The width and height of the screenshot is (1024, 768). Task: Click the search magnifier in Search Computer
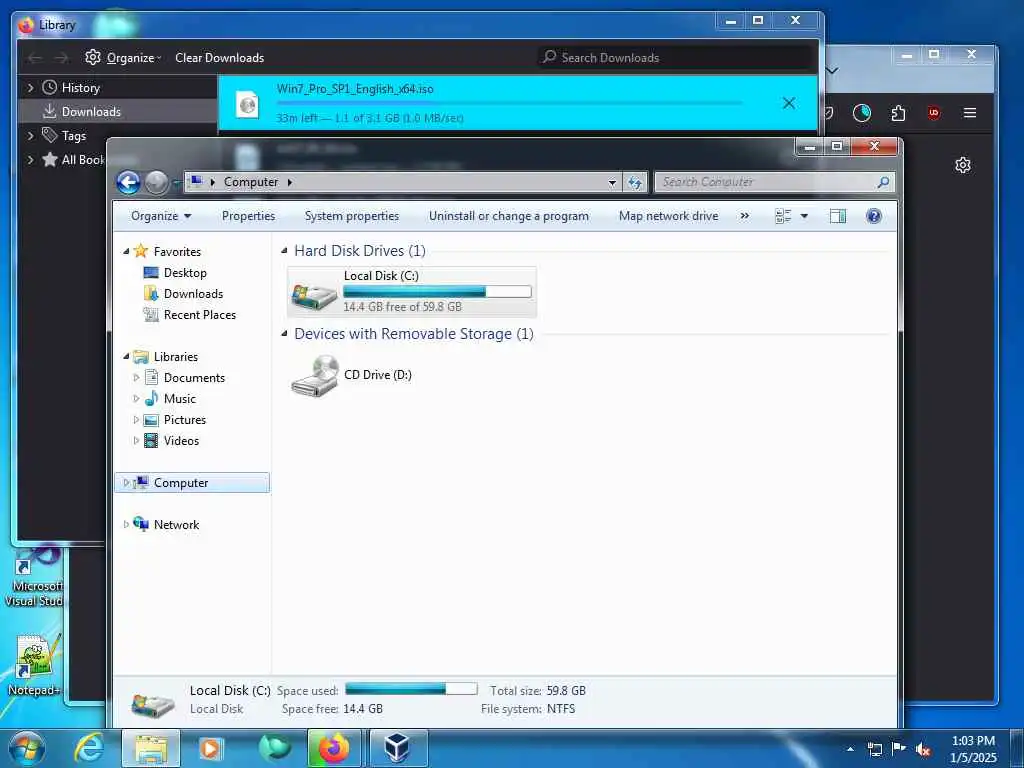point(883,182)
